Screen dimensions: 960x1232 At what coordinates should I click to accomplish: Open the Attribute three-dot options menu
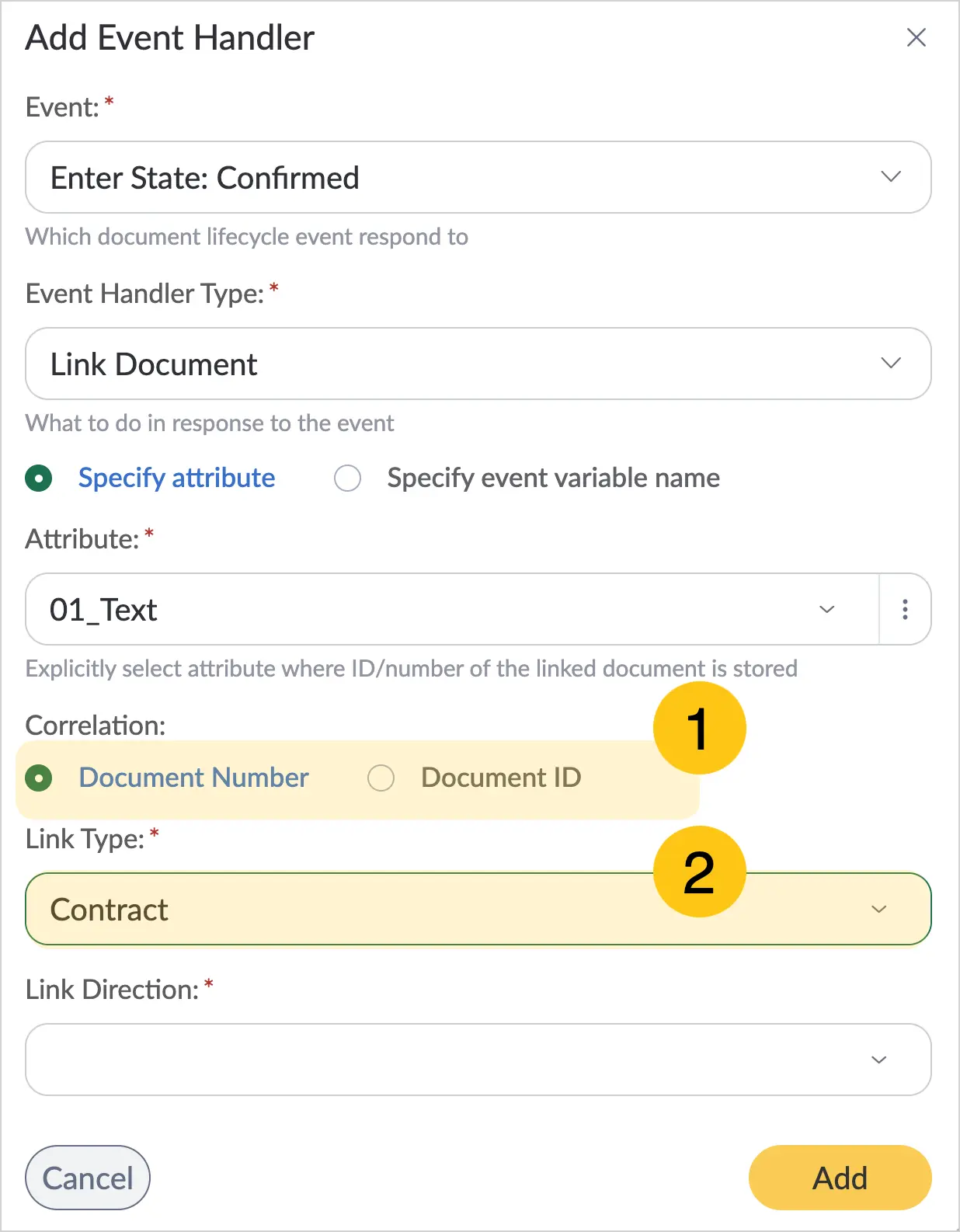pyautogui.click(x=905, y=610)
